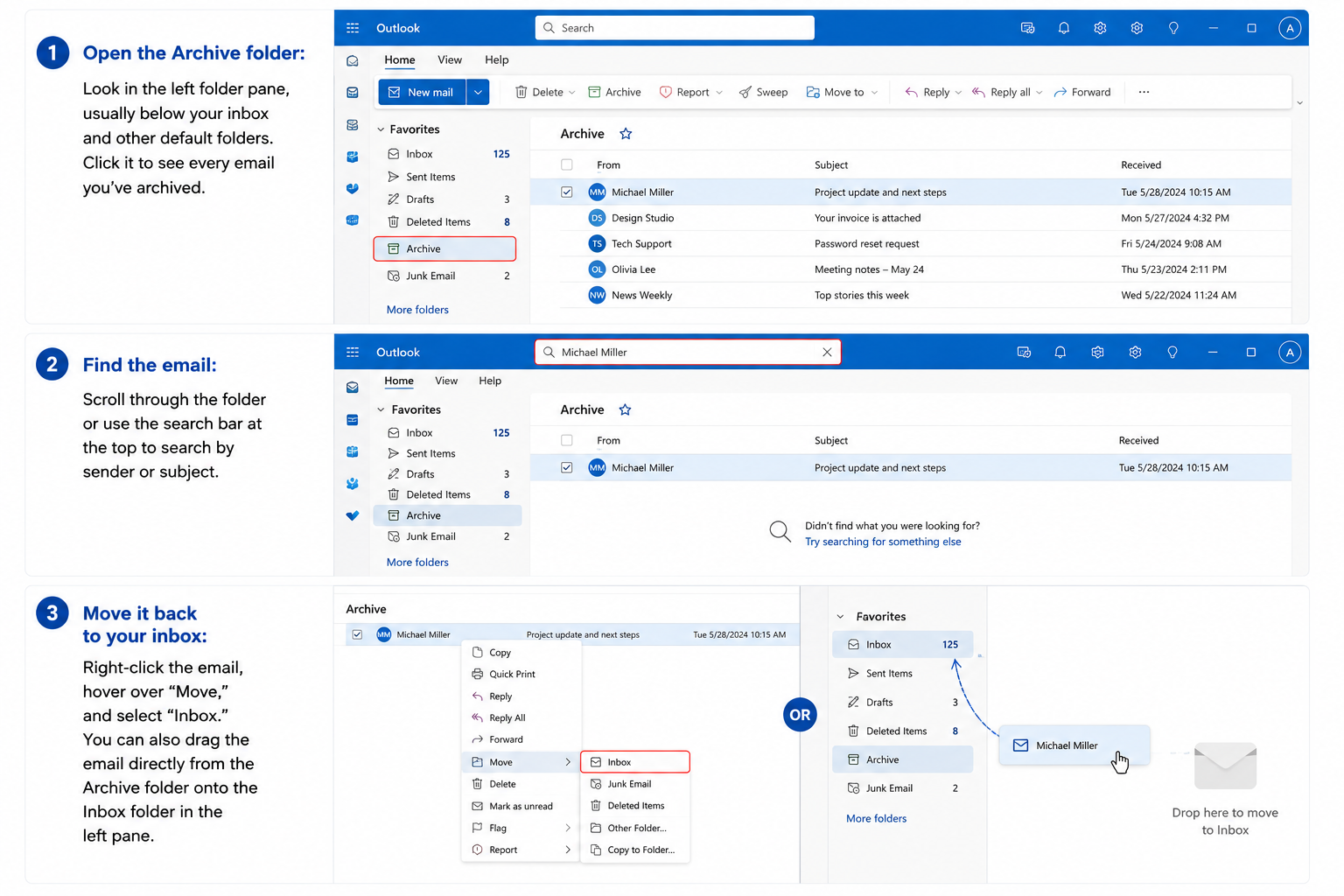Screen dimensions: 1344x896
Task: Open the View tab in step 1 window
Action: [x=450, y=59]
